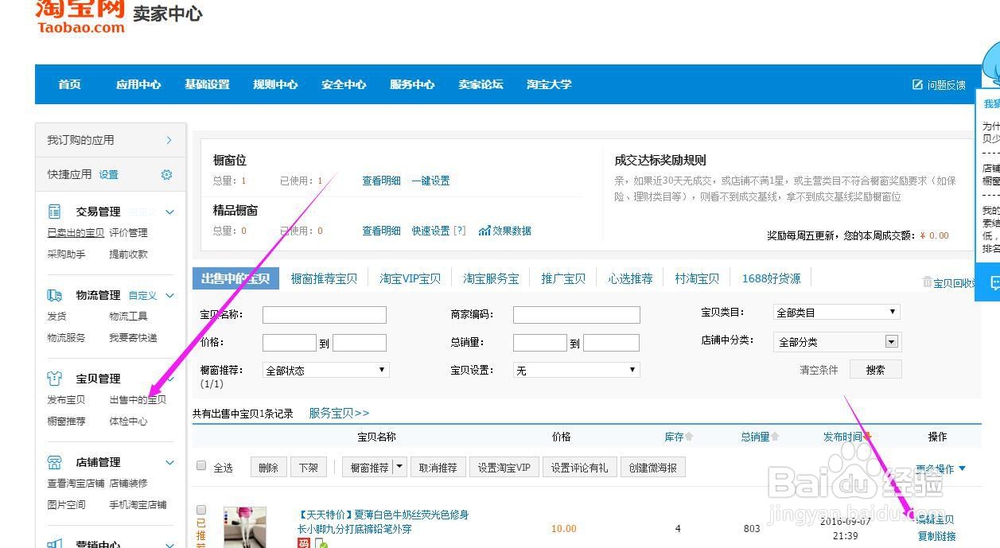1000x548 pixels.
Task: Click the red badge under product title
Action: click(304, 543)
